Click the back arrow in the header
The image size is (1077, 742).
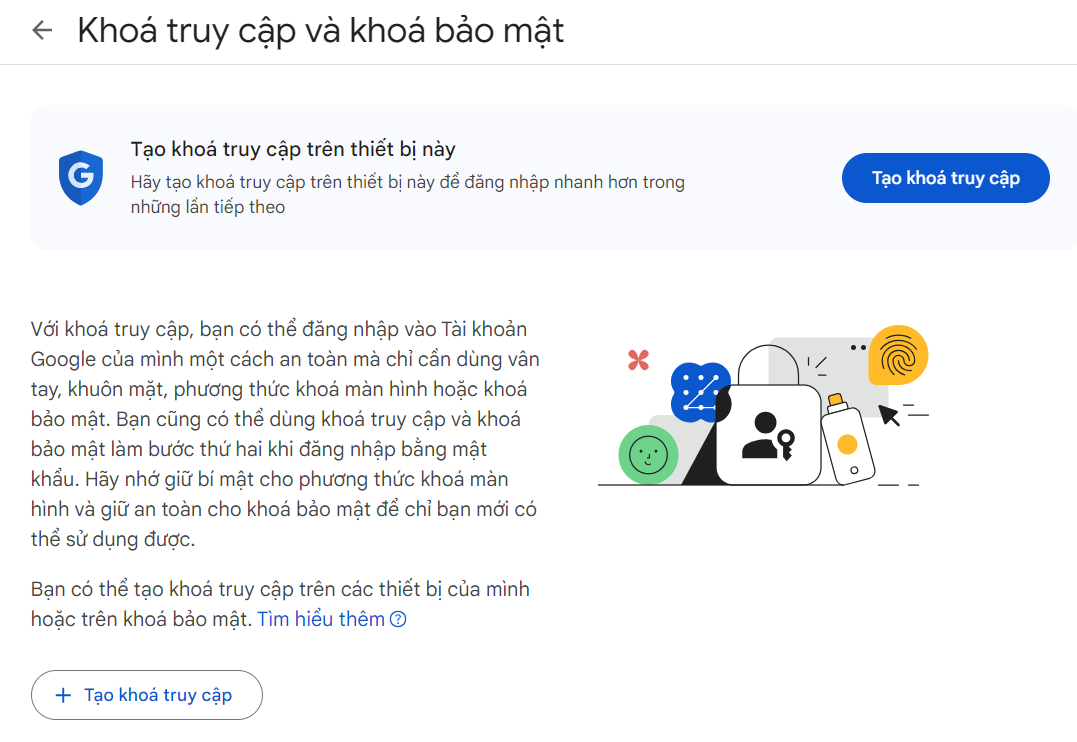pyautogui.click(x=42, y=30)
